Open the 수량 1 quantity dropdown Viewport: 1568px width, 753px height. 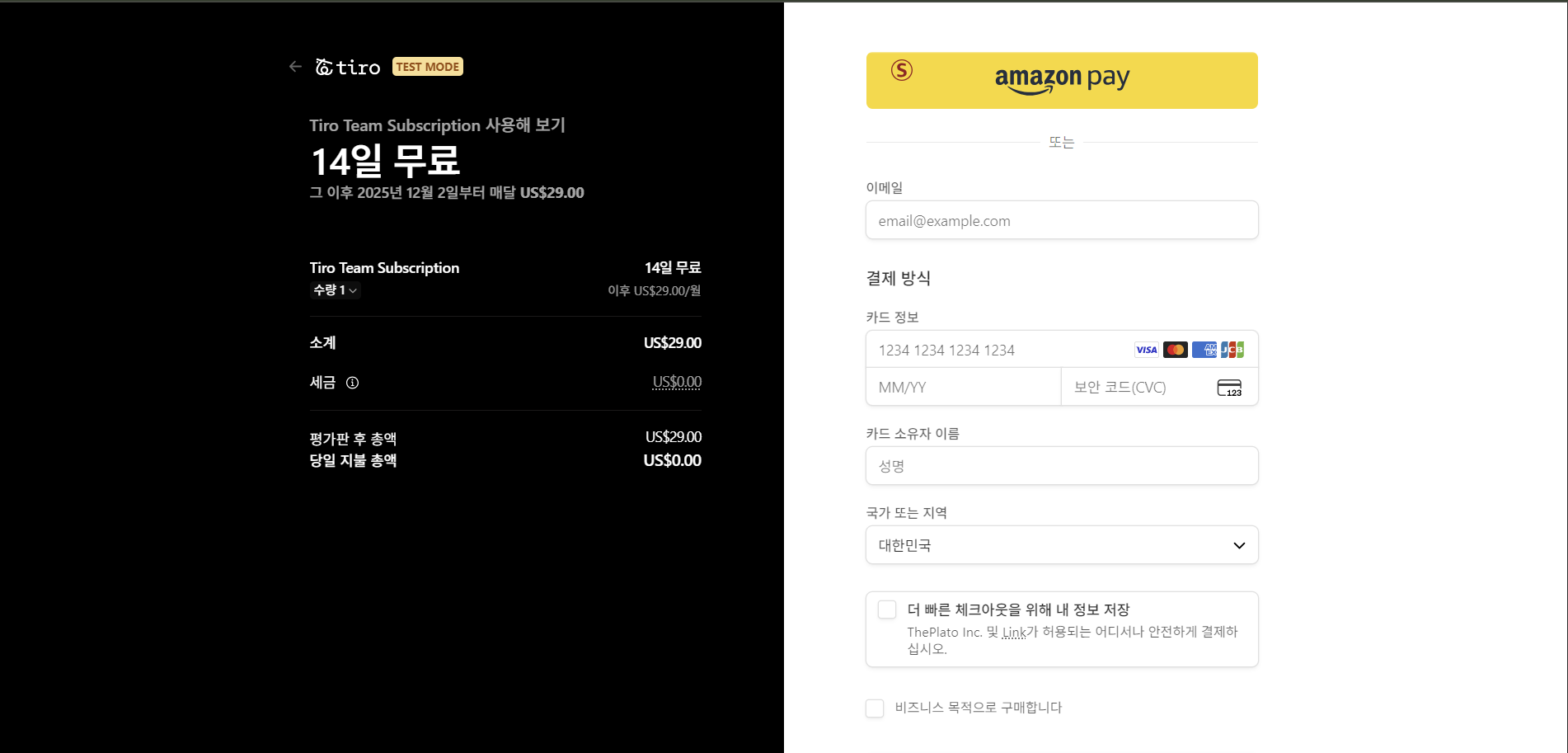click(x=335, y=290)
